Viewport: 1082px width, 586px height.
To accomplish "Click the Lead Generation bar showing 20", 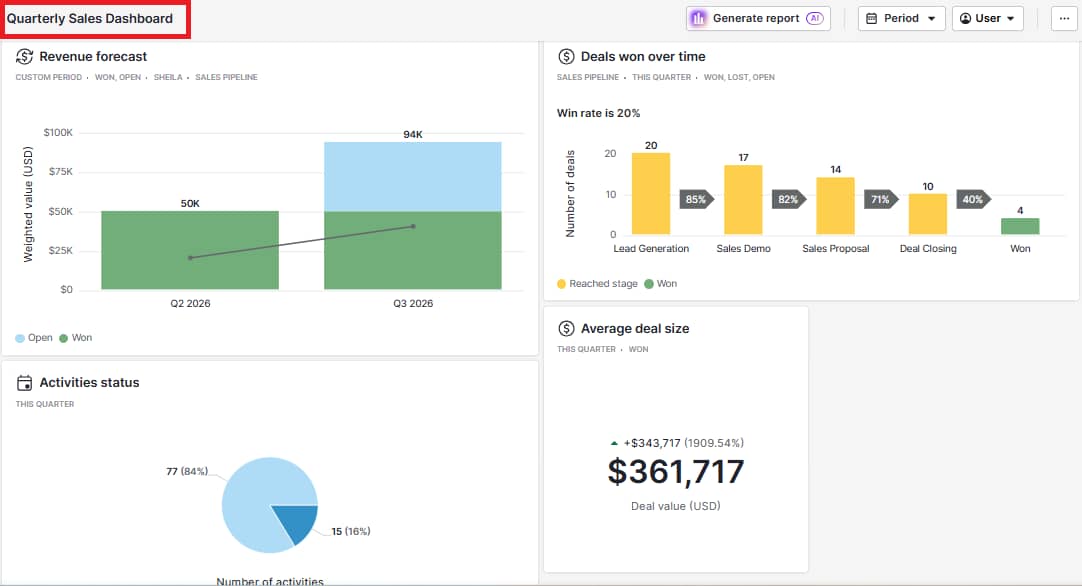I will pos(651,194).
